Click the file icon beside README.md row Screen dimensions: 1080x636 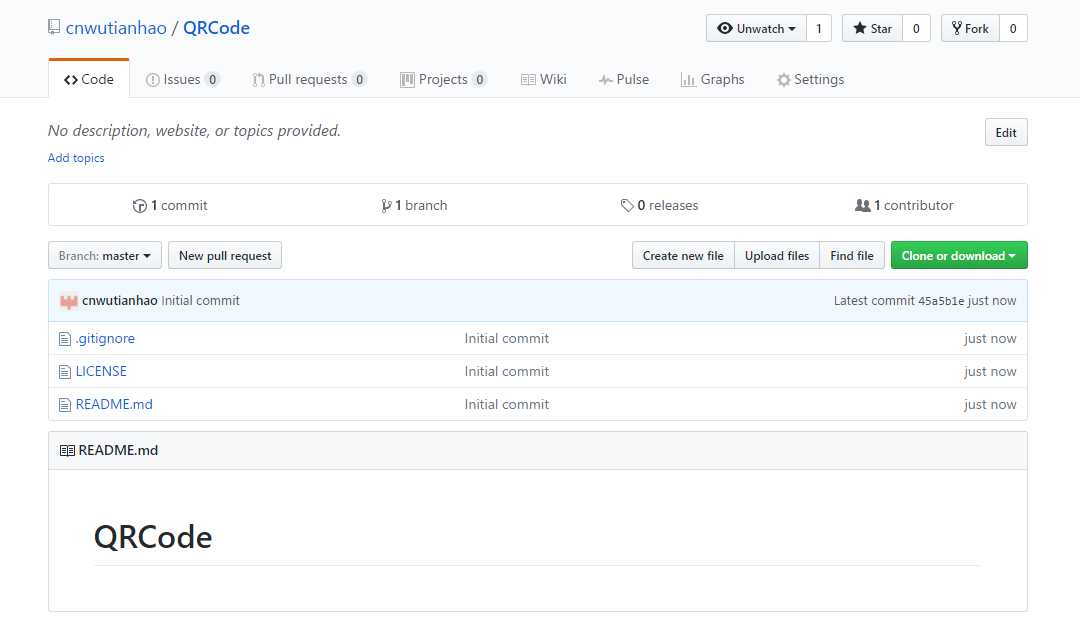point(65,405)
